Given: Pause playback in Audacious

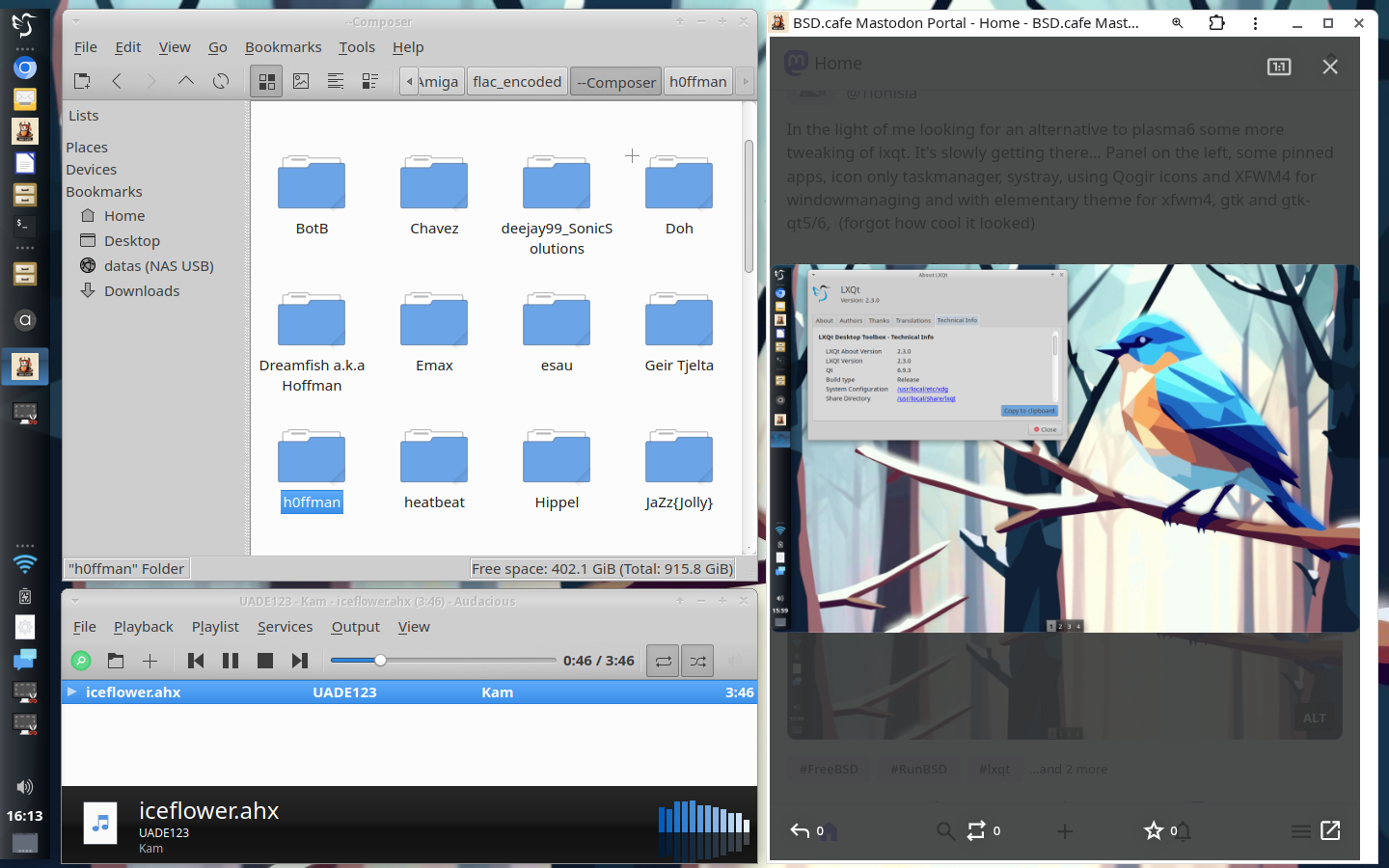Looking at the screenshot, I should point(231,661).
